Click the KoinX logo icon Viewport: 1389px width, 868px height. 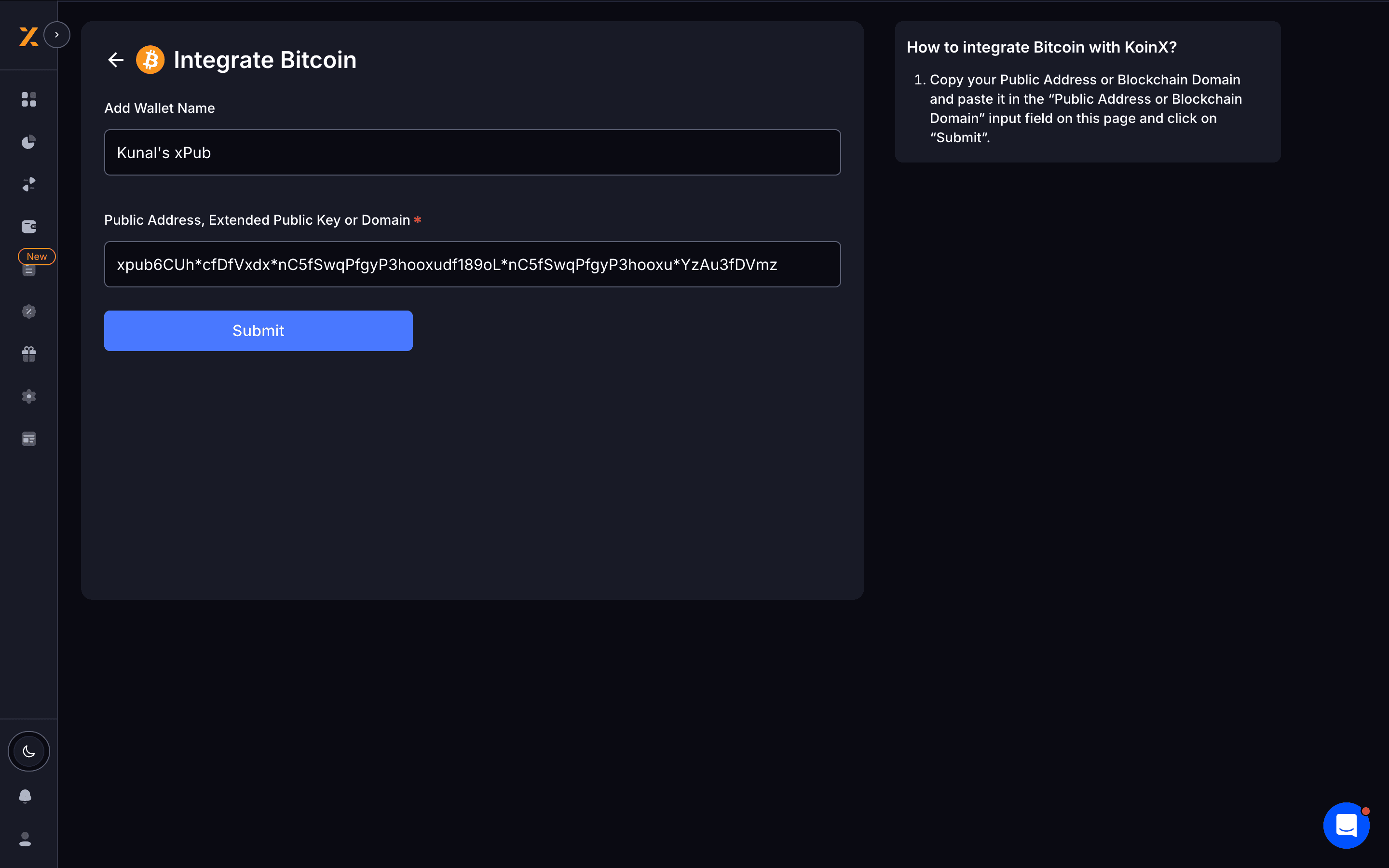pos(29,36)
